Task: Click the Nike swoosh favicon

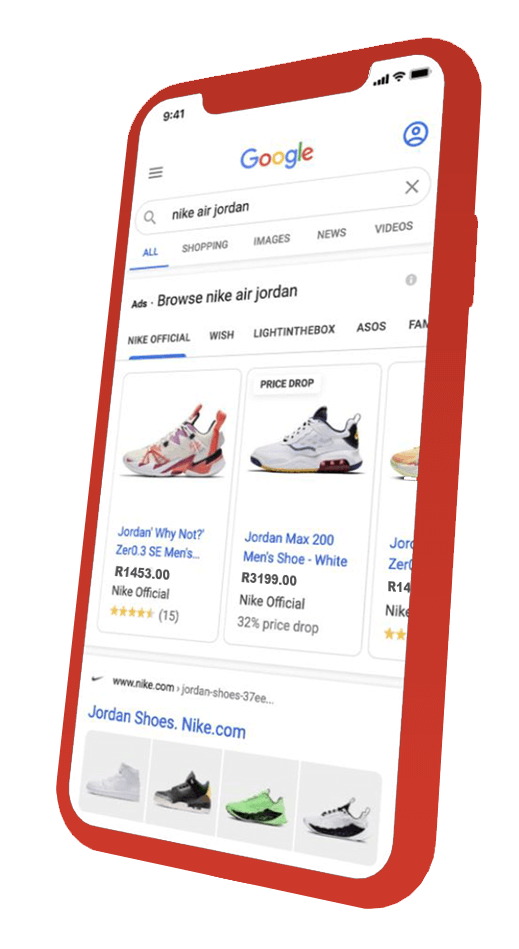Action: pos(97,679)
